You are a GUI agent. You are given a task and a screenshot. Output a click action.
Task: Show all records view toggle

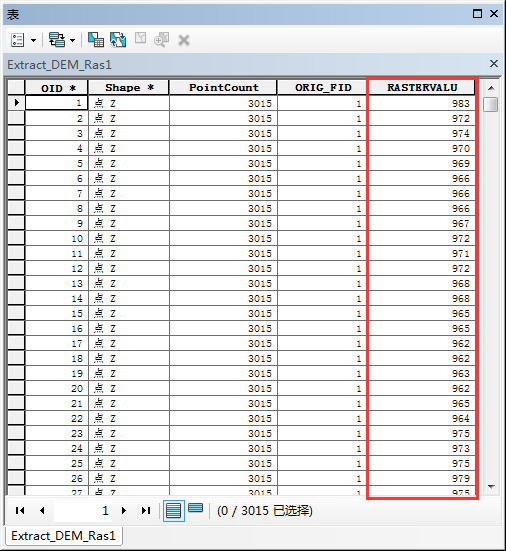pos(174,511)
